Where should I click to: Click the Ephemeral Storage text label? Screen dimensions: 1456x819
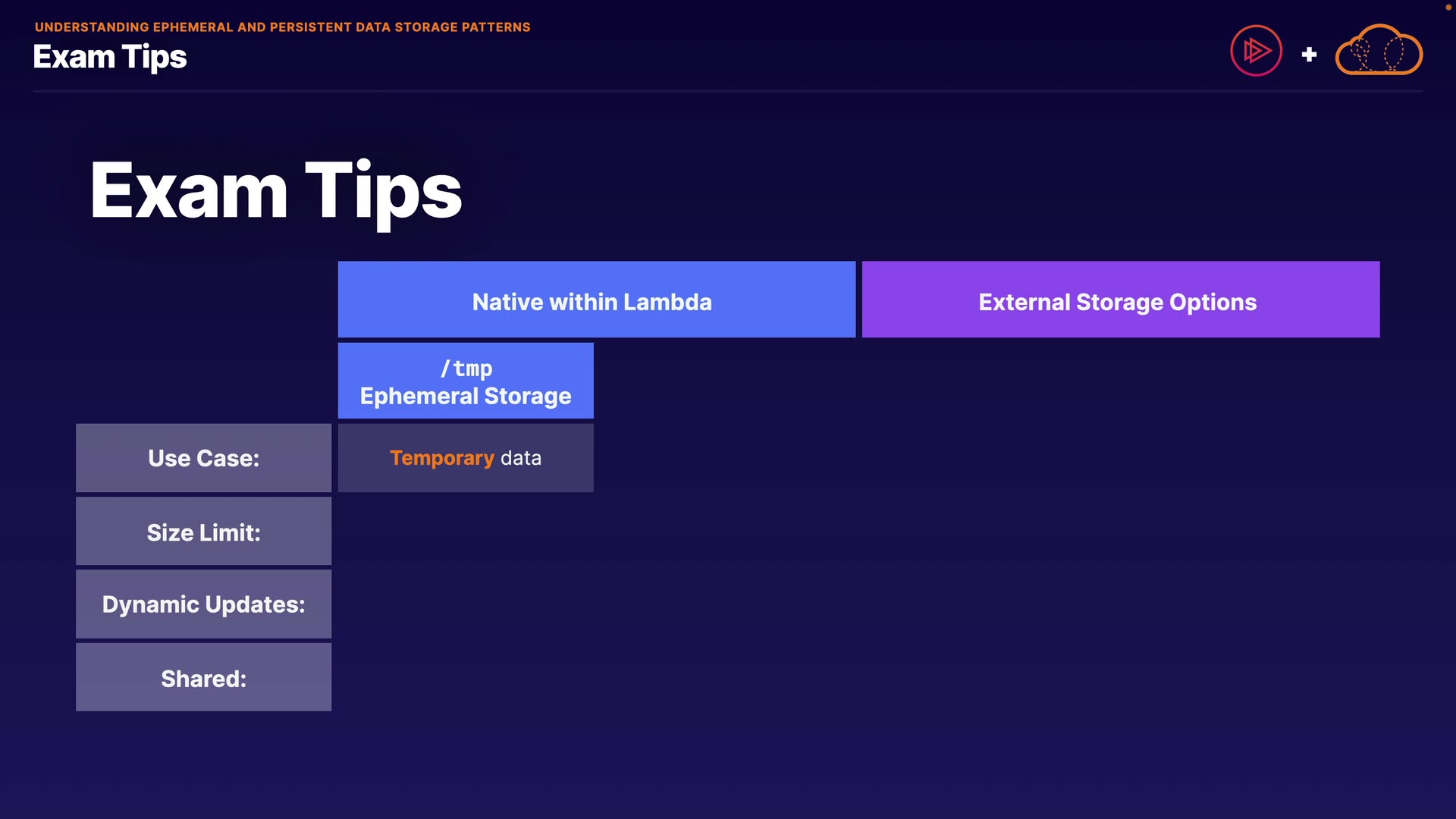(465, 397)
